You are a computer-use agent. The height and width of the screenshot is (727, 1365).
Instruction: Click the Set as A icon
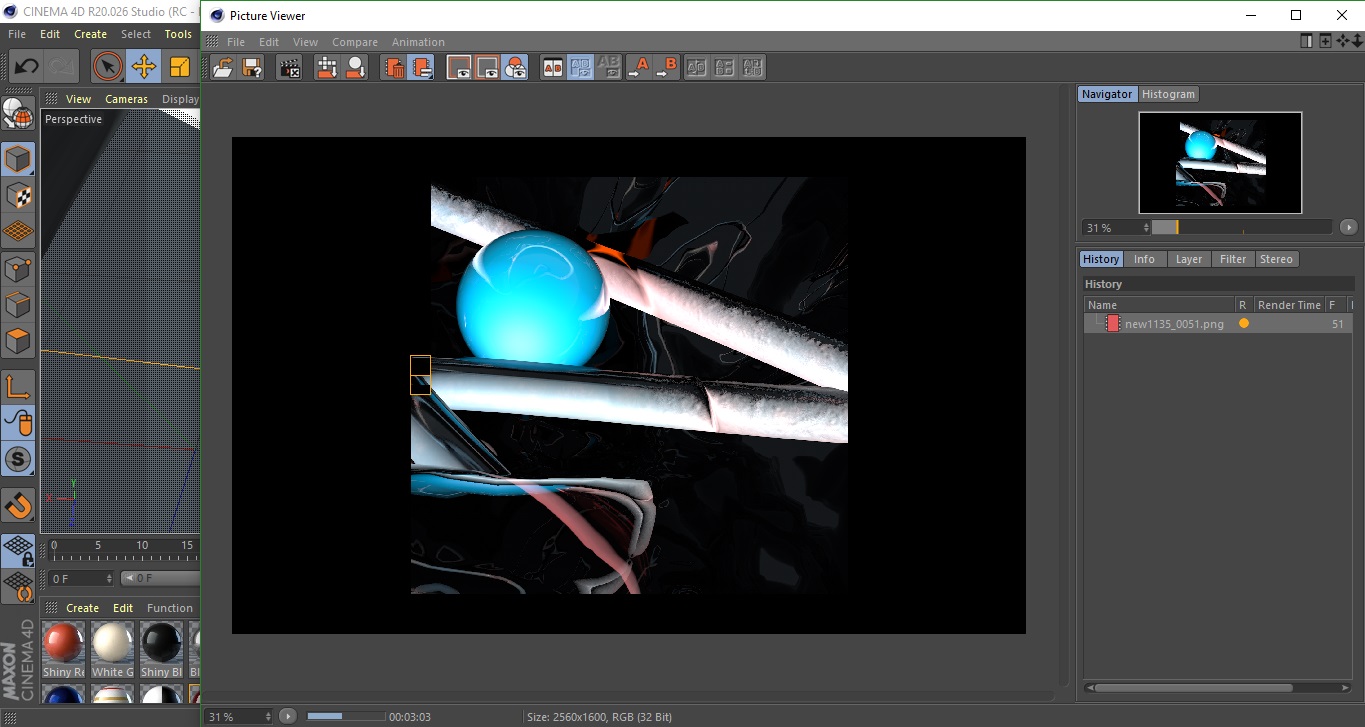(638, 68)
